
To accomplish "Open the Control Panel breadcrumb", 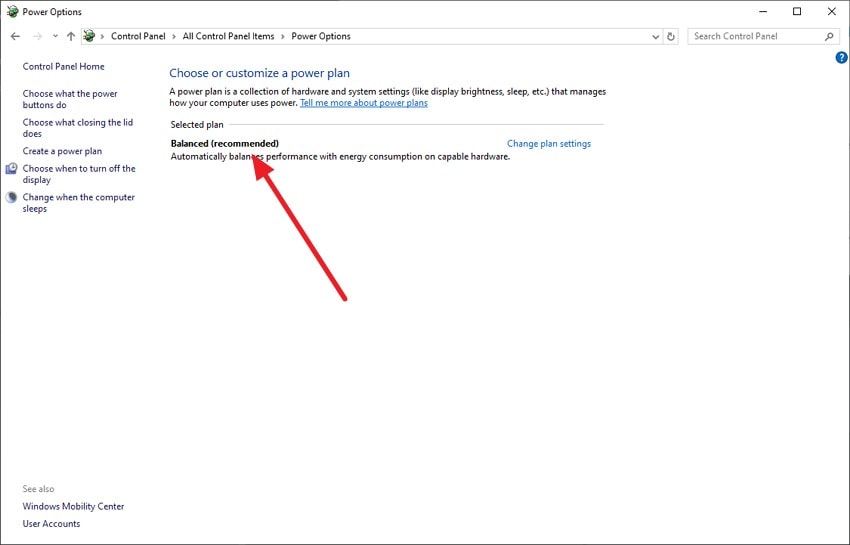I will coord(138,36).
